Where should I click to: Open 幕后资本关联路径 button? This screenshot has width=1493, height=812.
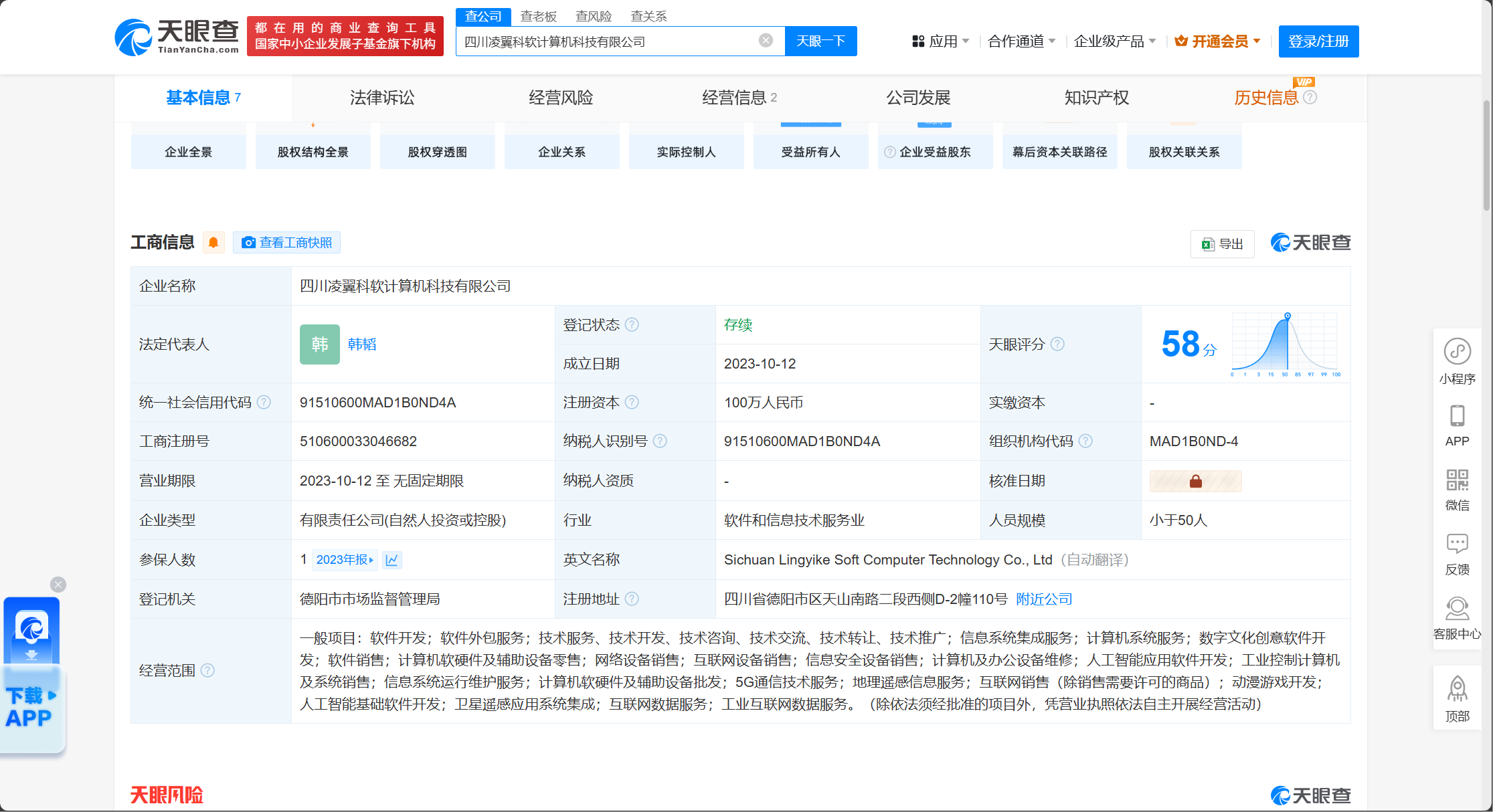[1060, 152]
